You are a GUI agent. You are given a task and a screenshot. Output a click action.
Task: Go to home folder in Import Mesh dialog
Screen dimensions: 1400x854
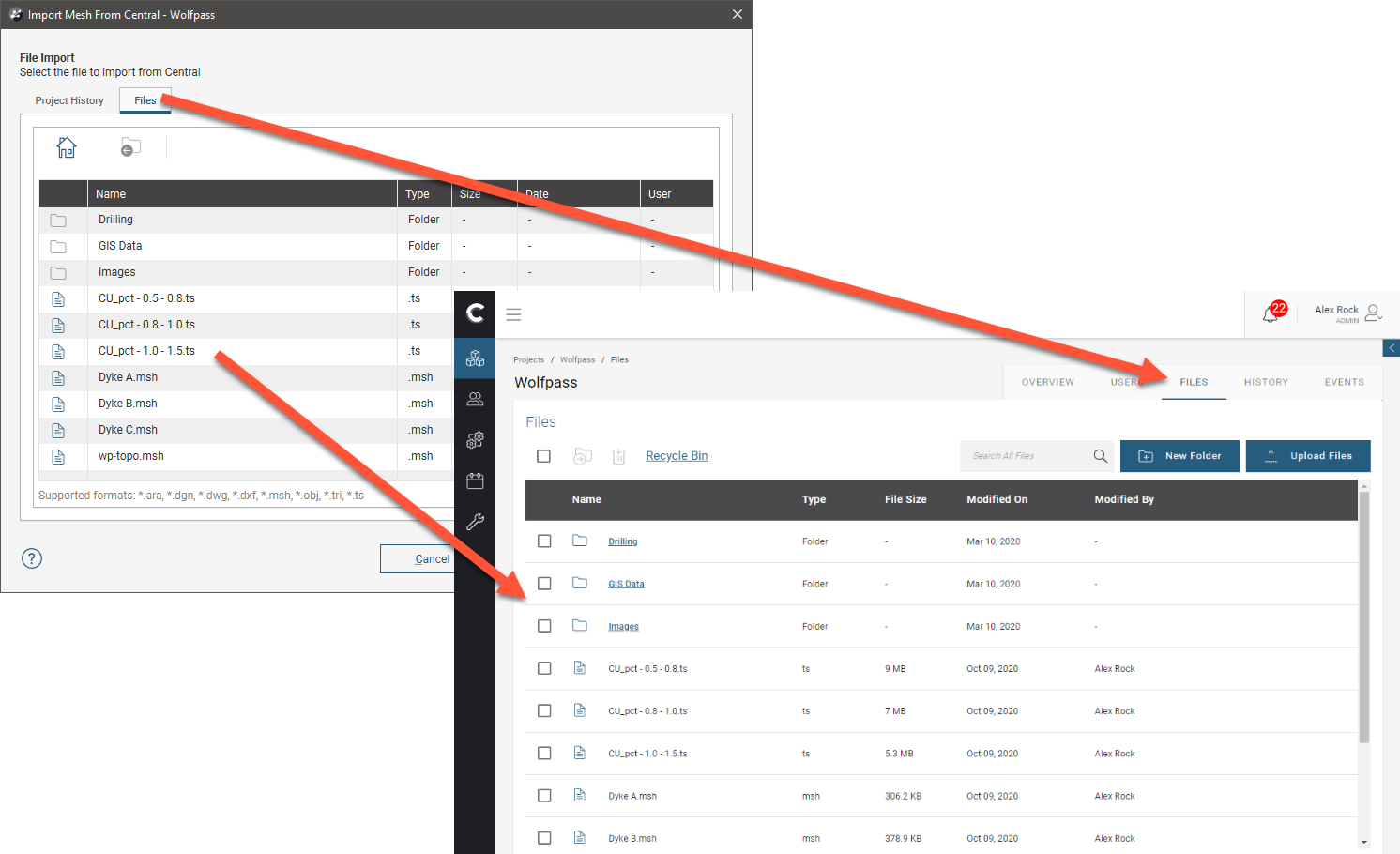tap(66, 147)
